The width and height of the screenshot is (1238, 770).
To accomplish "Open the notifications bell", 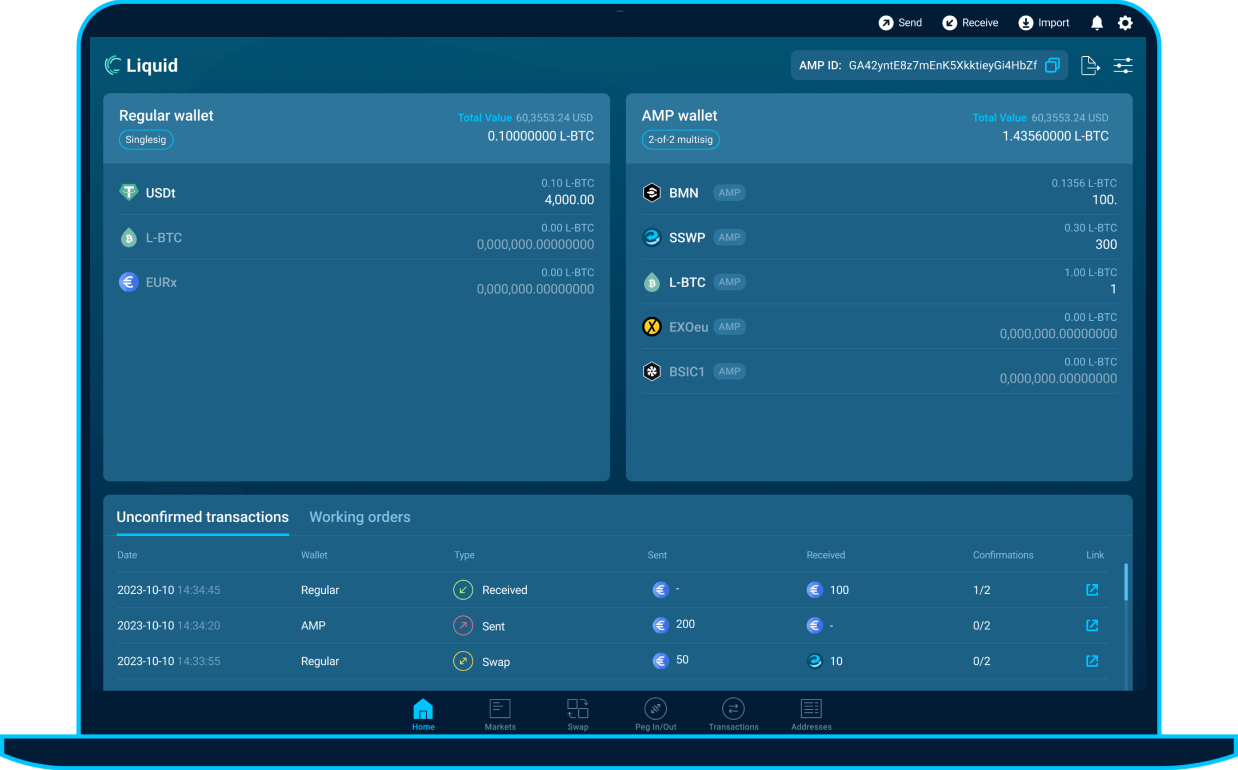I will (x=1096, y=22).
